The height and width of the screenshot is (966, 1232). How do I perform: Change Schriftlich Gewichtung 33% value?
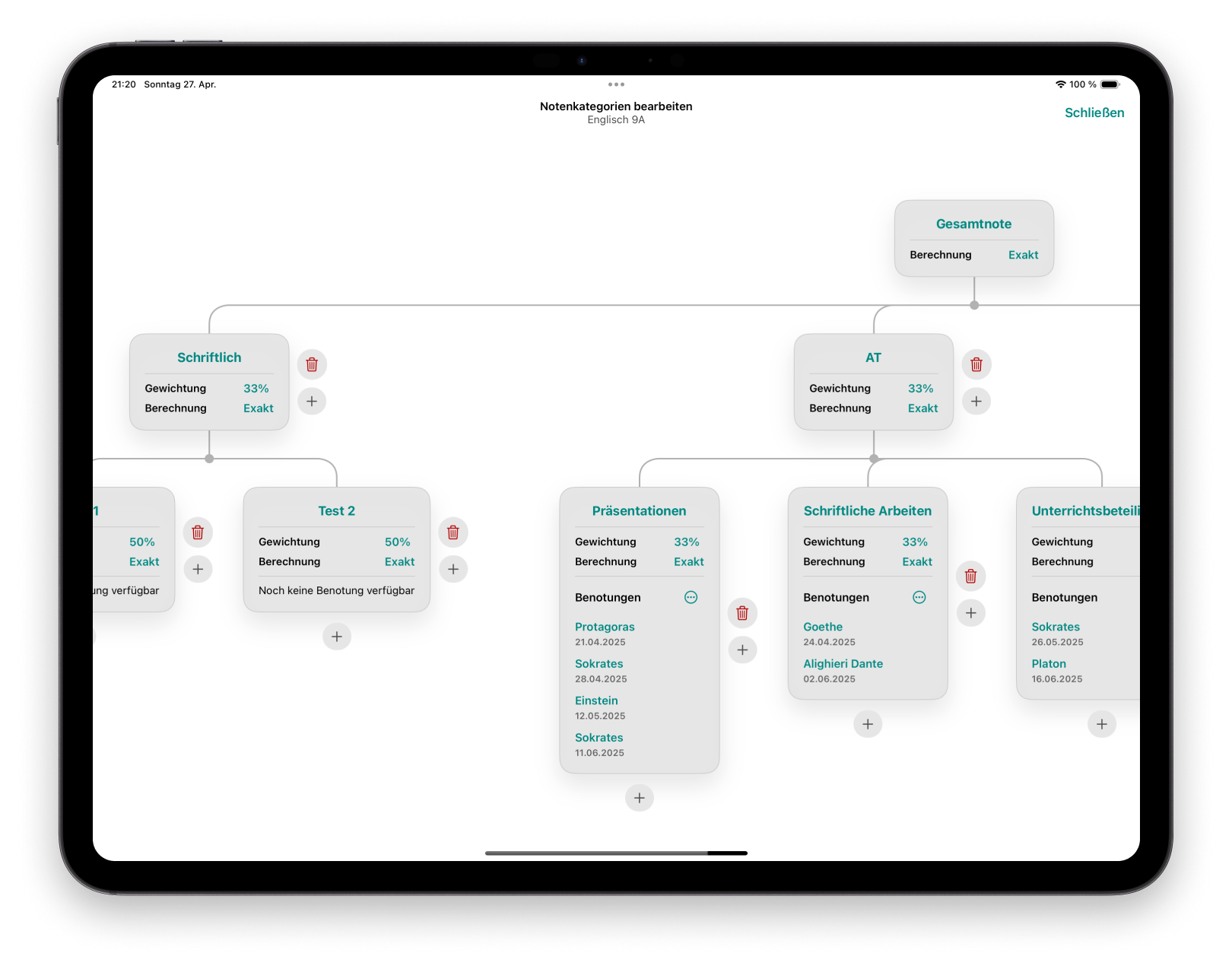pyautogui.click(x=256, y=388)
